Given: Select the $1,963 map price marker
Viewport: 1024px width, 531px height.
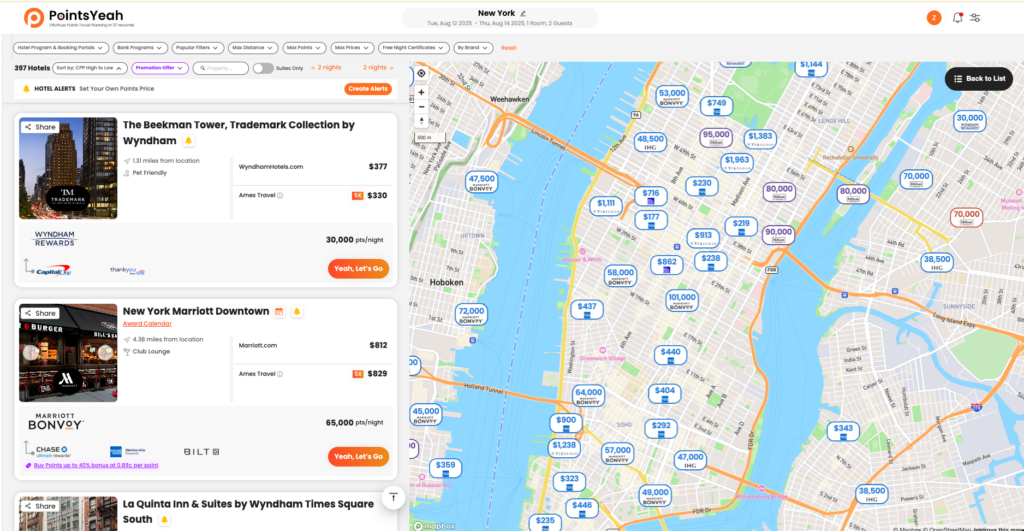Looking at the screenshot, I should (737, 163).
